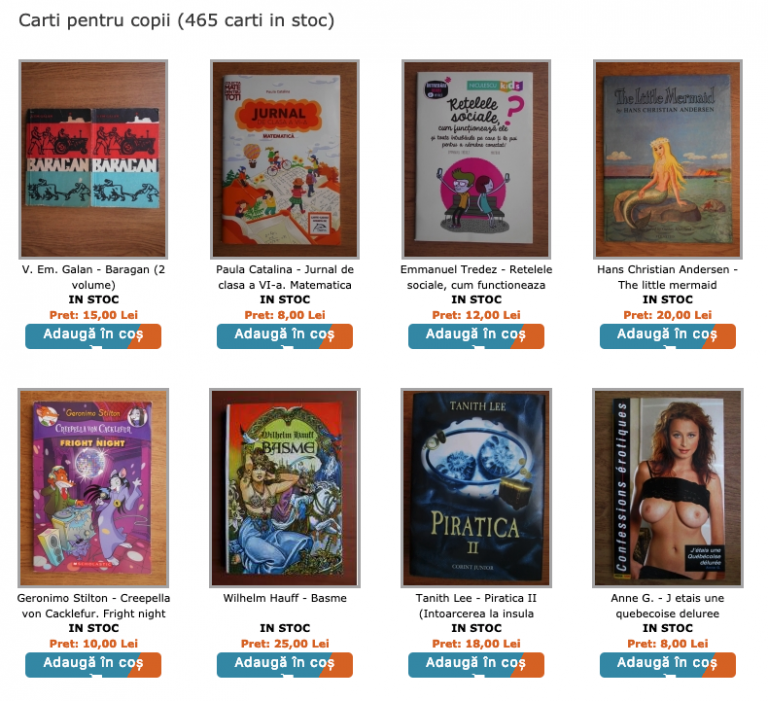Add Retelele sociale book to cart

click(x=476, y=336)
